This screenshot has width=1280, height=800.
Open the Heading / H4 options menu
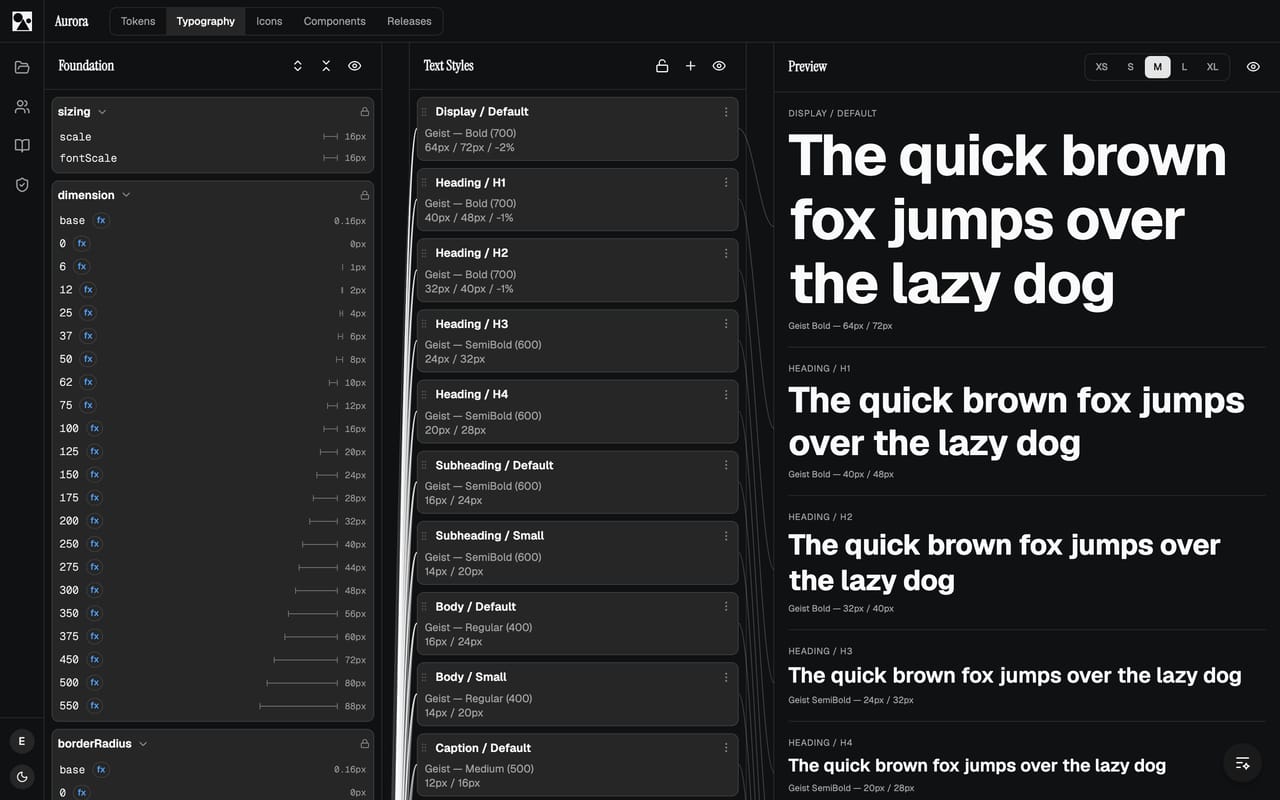coord(726,394)
